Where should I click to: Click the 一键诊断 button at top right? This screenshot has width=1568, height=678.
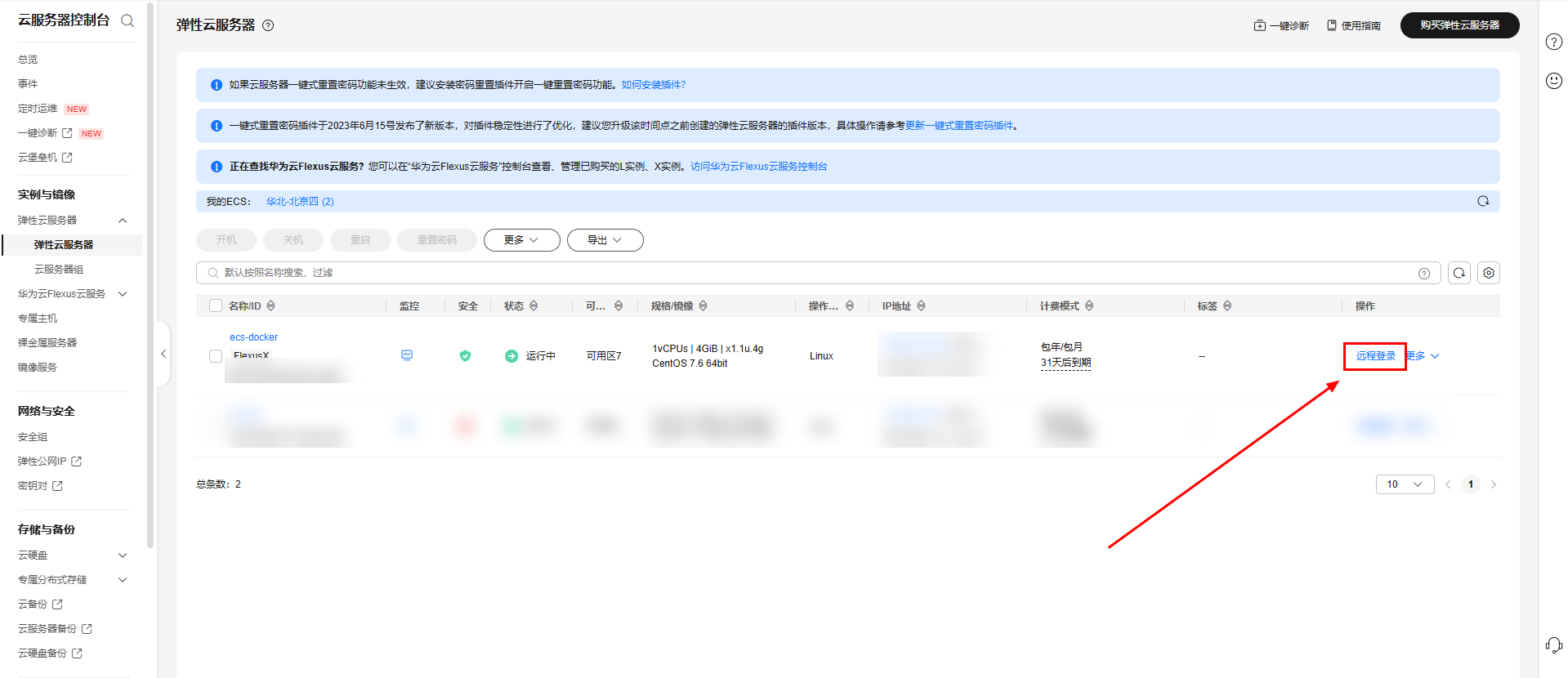tap(1281, 25)
